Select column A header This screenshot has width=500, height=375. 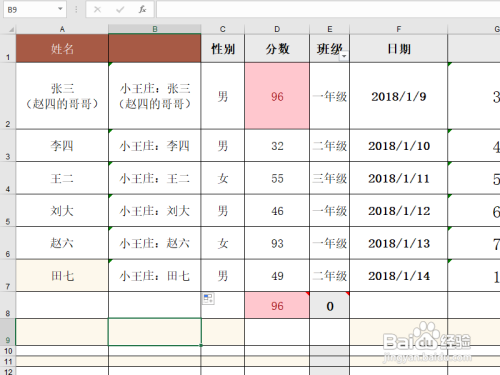[x=62, y=29]
